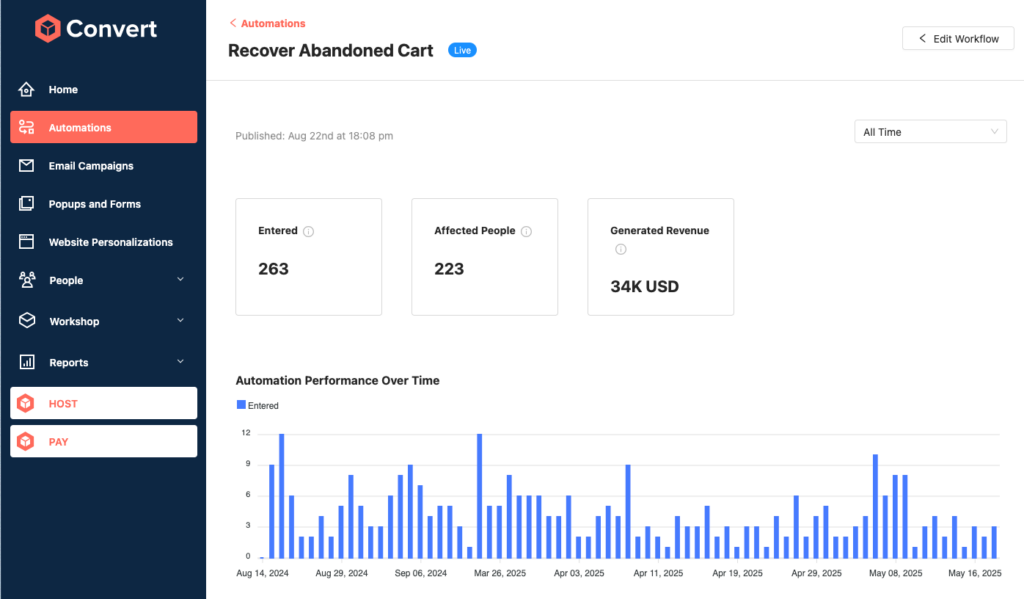Click the info icon under Generated Revenue
The image size is (1024, 599).
(x=620, y=249)
